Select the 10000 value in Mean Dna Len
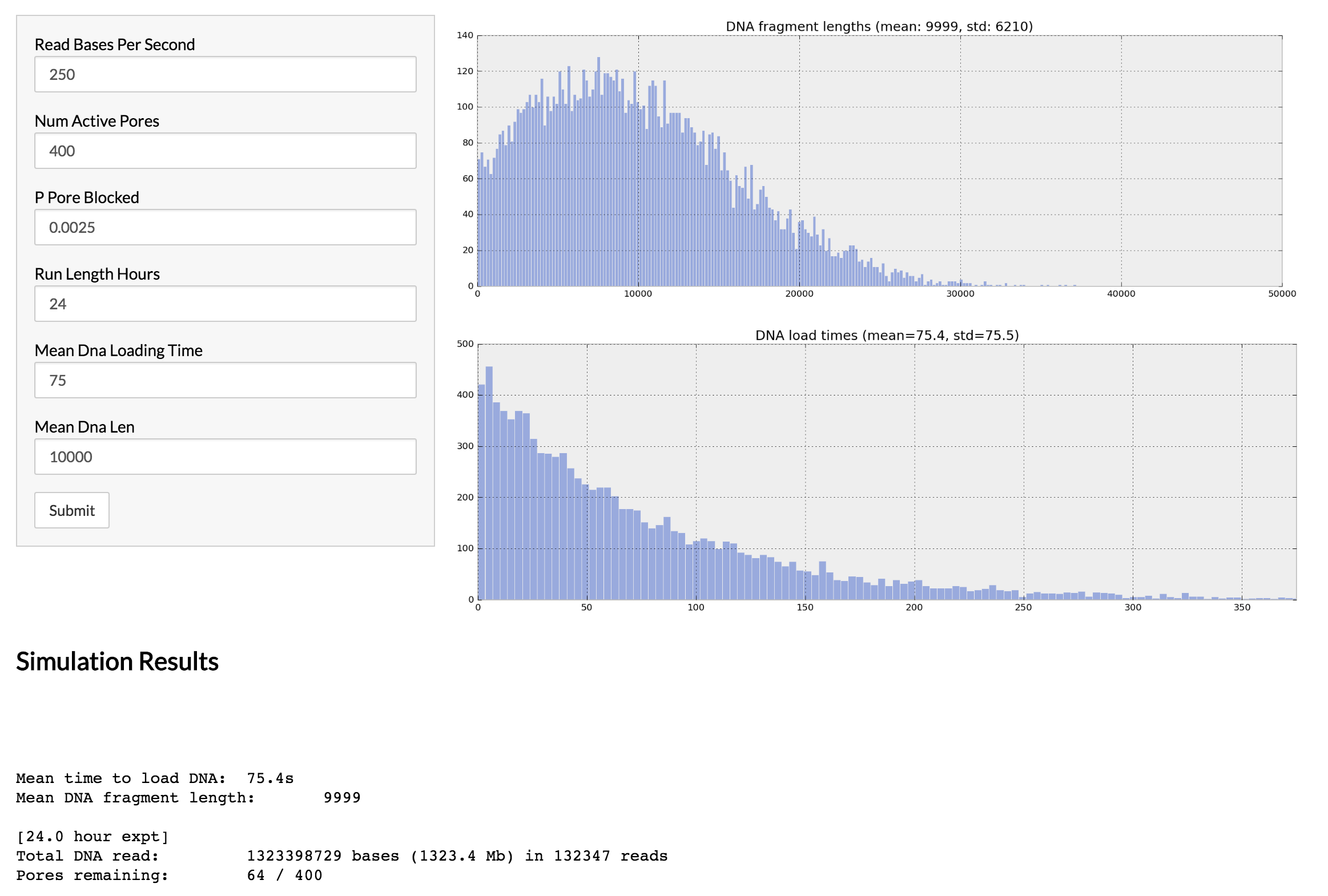 point(71,457)
